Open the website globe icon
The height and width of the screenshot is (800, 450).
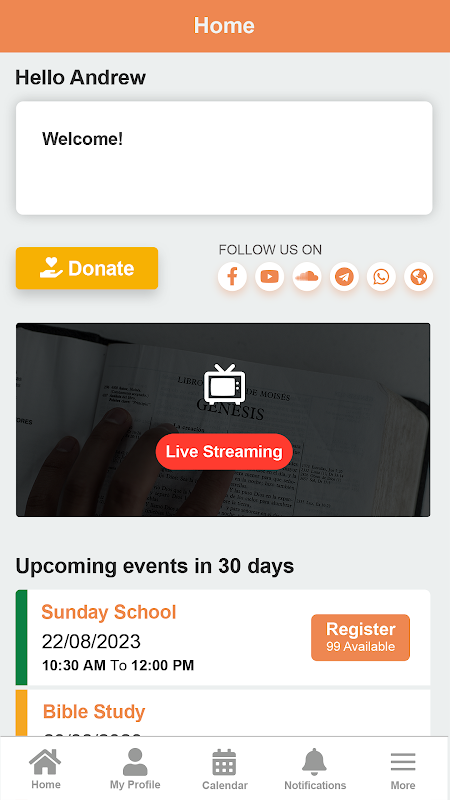418,277
